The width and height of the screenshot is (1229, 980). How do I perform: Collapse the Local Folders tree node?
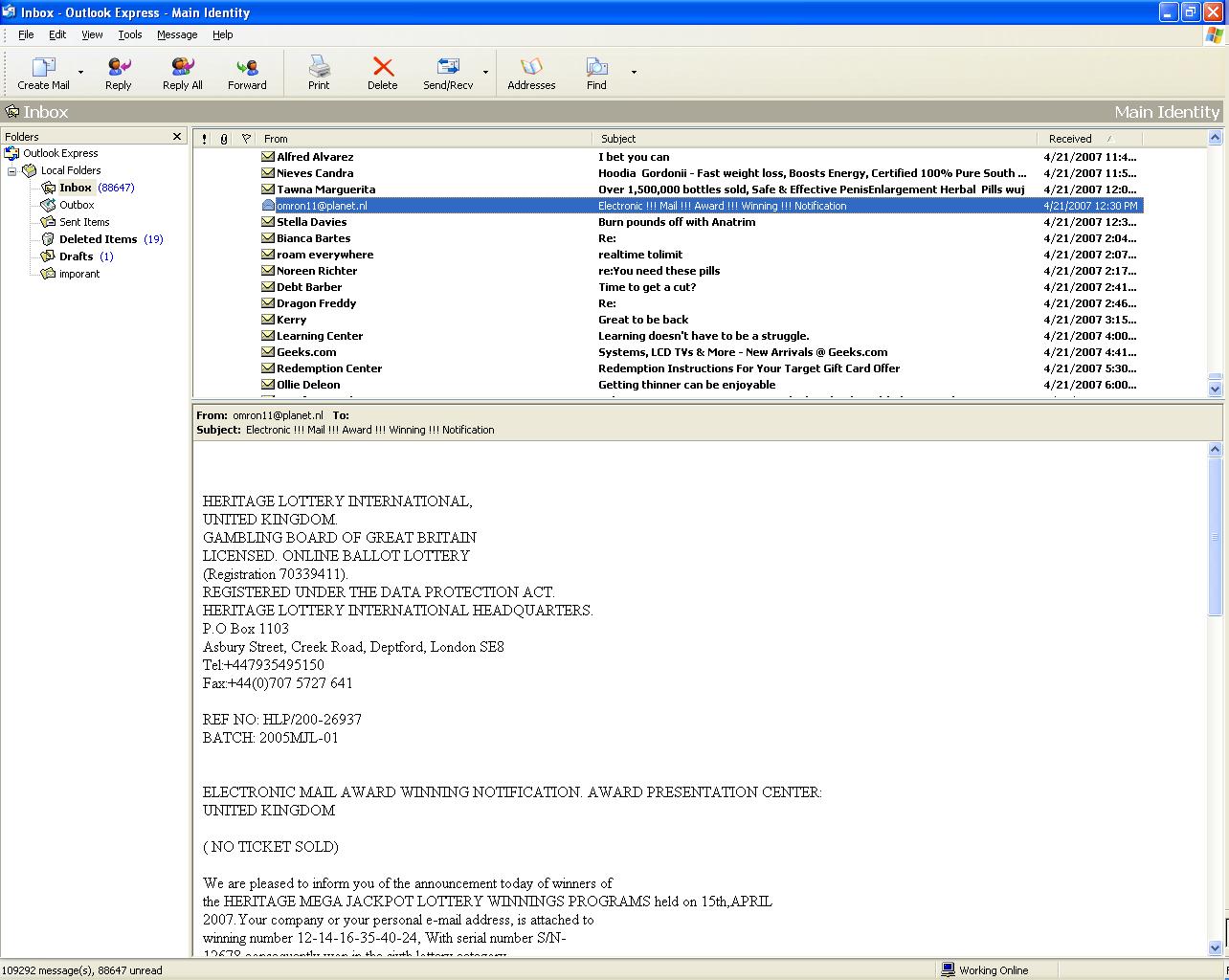12,170
